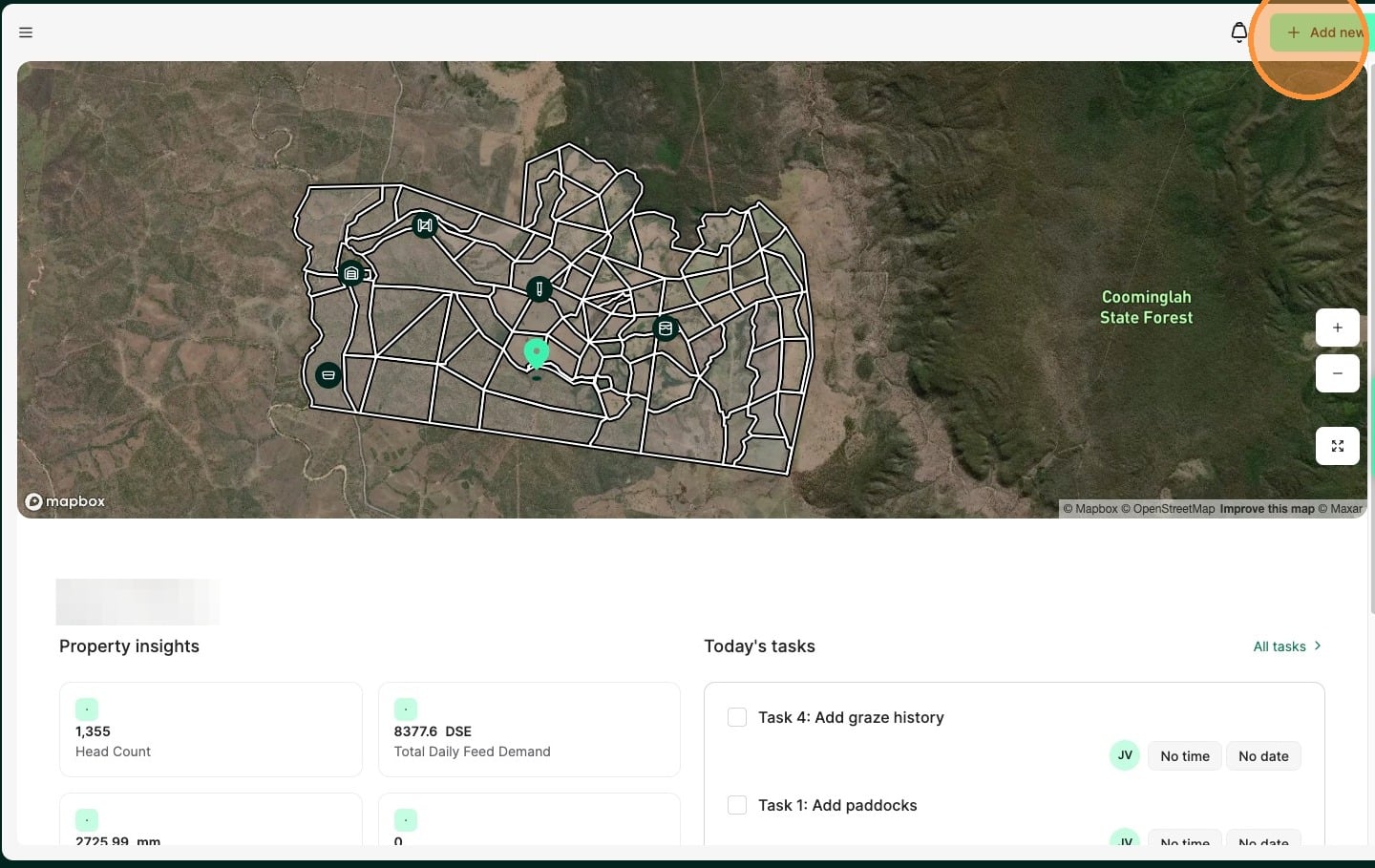The image size is (1375, 868).
Task: Open the Head Count insight card
Action: 210,730
